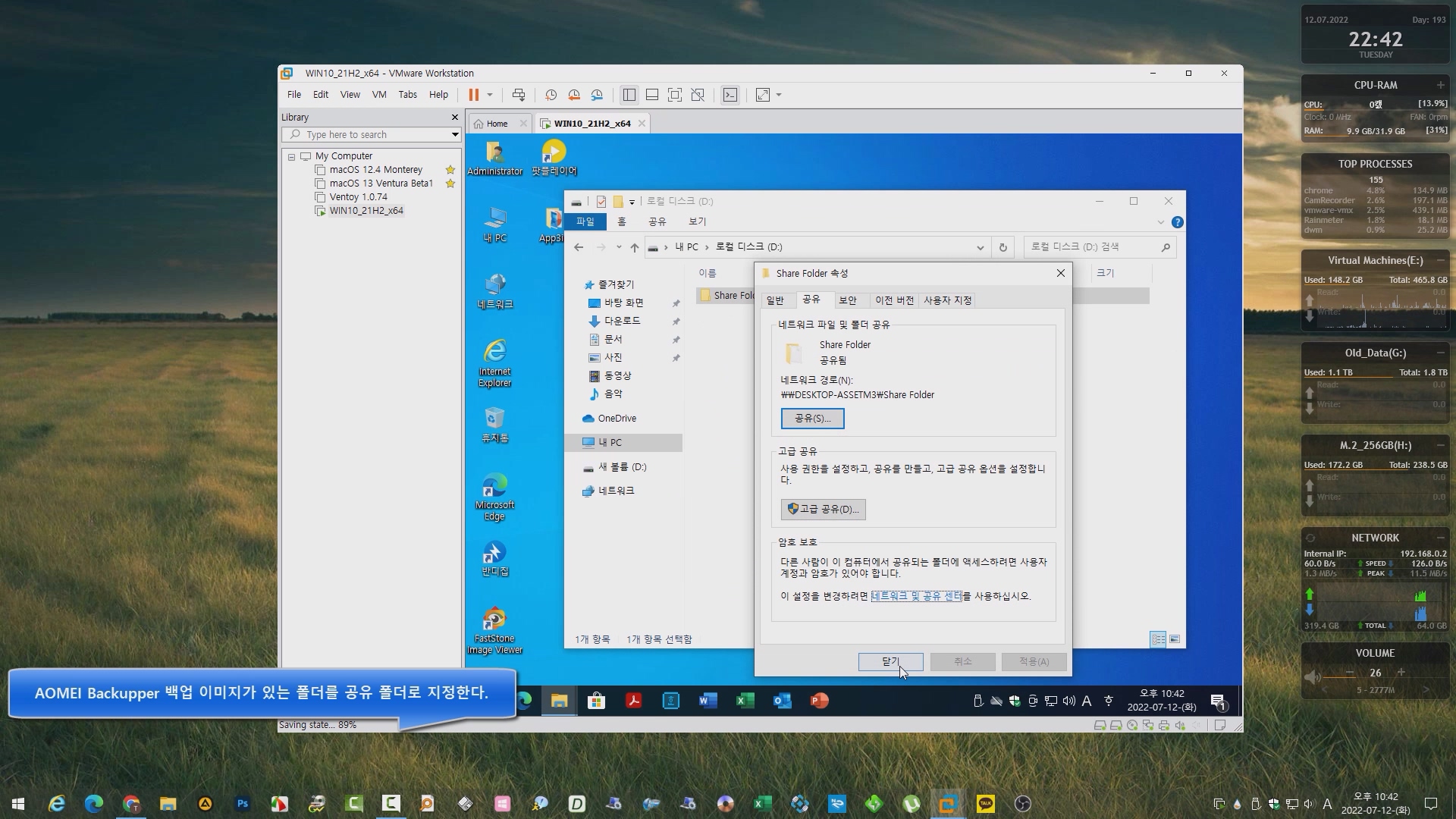
Task: Click the Explorer up-one-level arrow
Action: click(x=635, y=247)
